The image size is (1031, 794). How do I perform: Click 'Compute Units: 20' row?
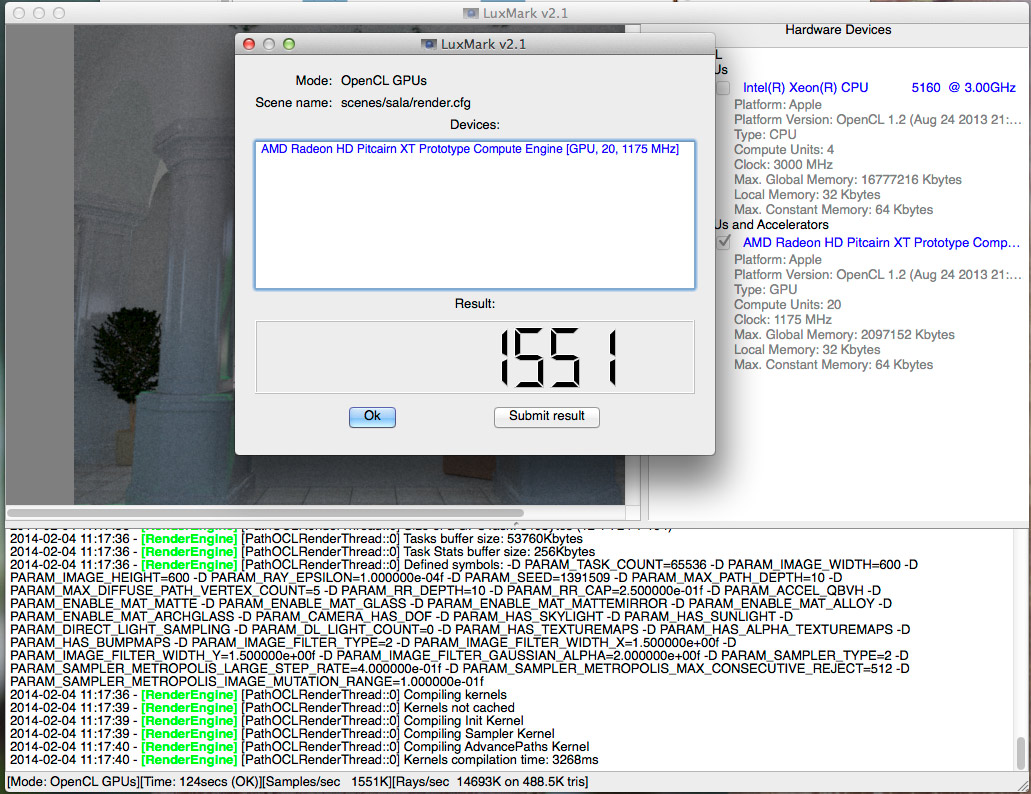[787, 304]
